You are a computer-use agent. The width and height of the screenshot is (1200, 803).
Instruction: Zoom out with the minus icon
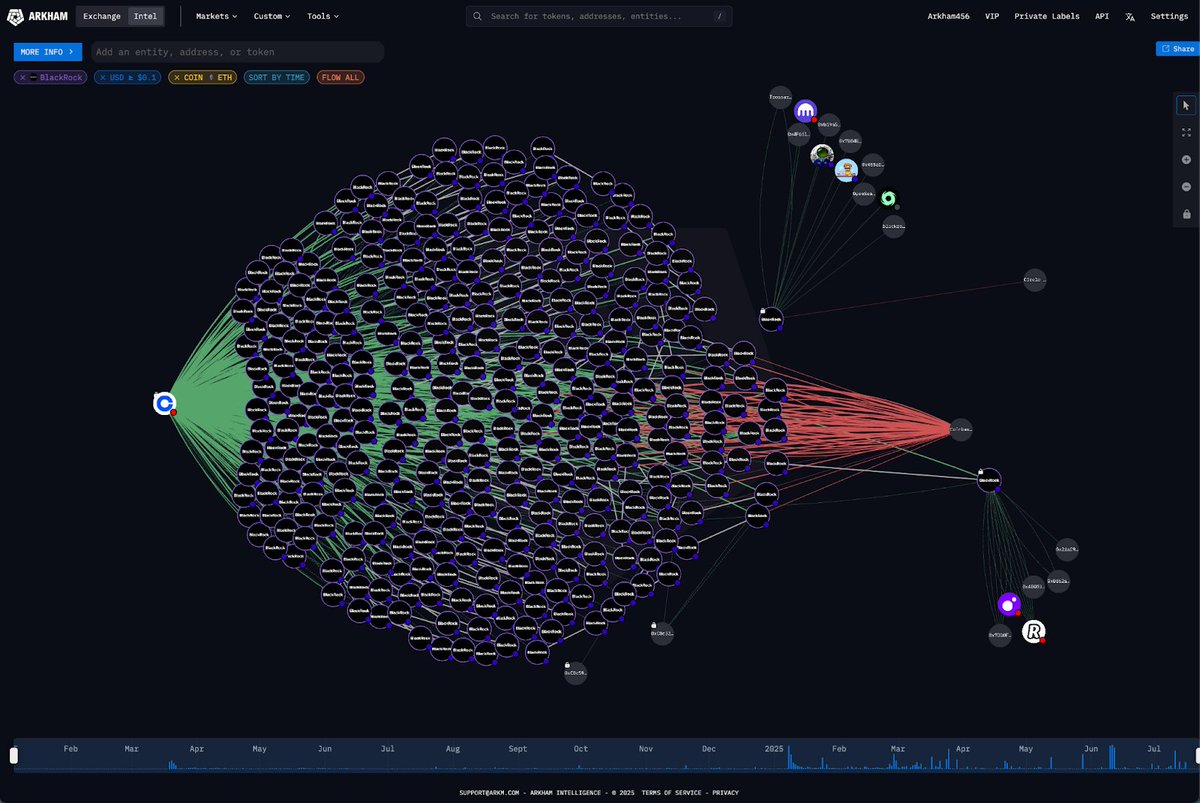pos(1186,187)
